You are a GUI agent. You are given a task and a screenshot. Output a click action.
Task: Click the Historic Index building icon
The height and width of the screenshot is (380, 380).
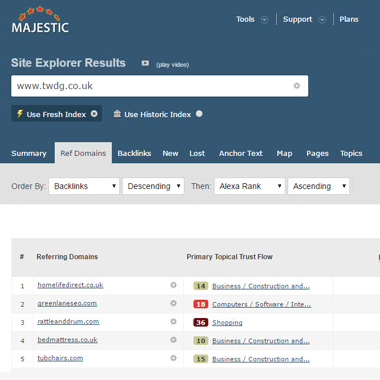pos(117,114)
